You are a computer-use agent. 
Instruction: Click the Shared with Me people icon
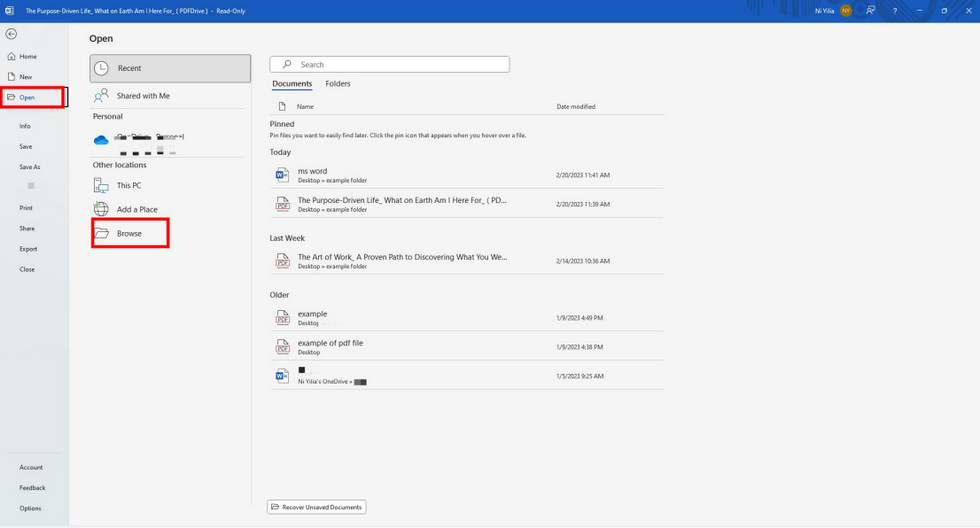101,96
